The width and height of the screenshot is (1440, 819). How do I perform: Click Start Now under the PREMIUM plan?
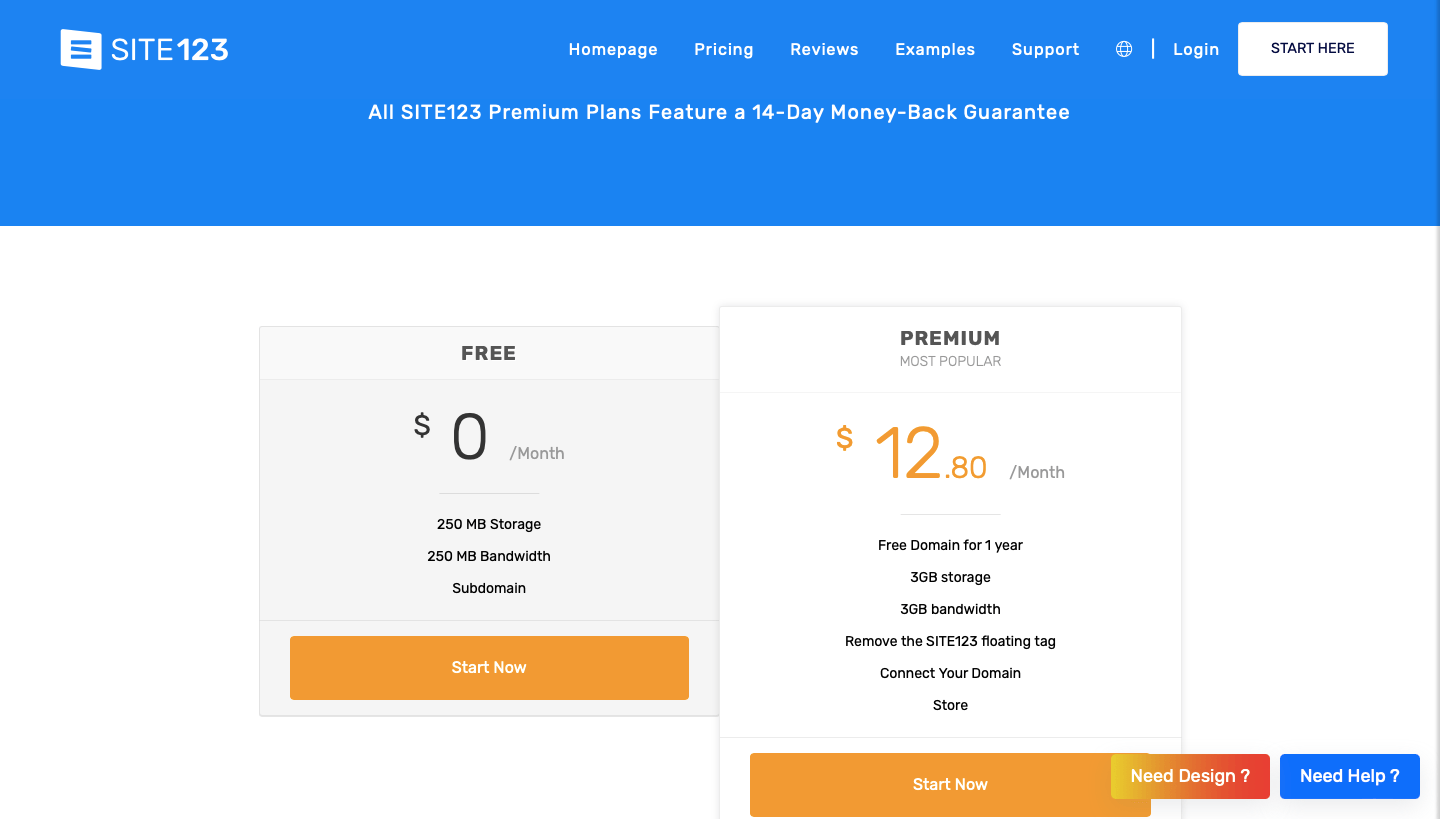coord(950,784)
